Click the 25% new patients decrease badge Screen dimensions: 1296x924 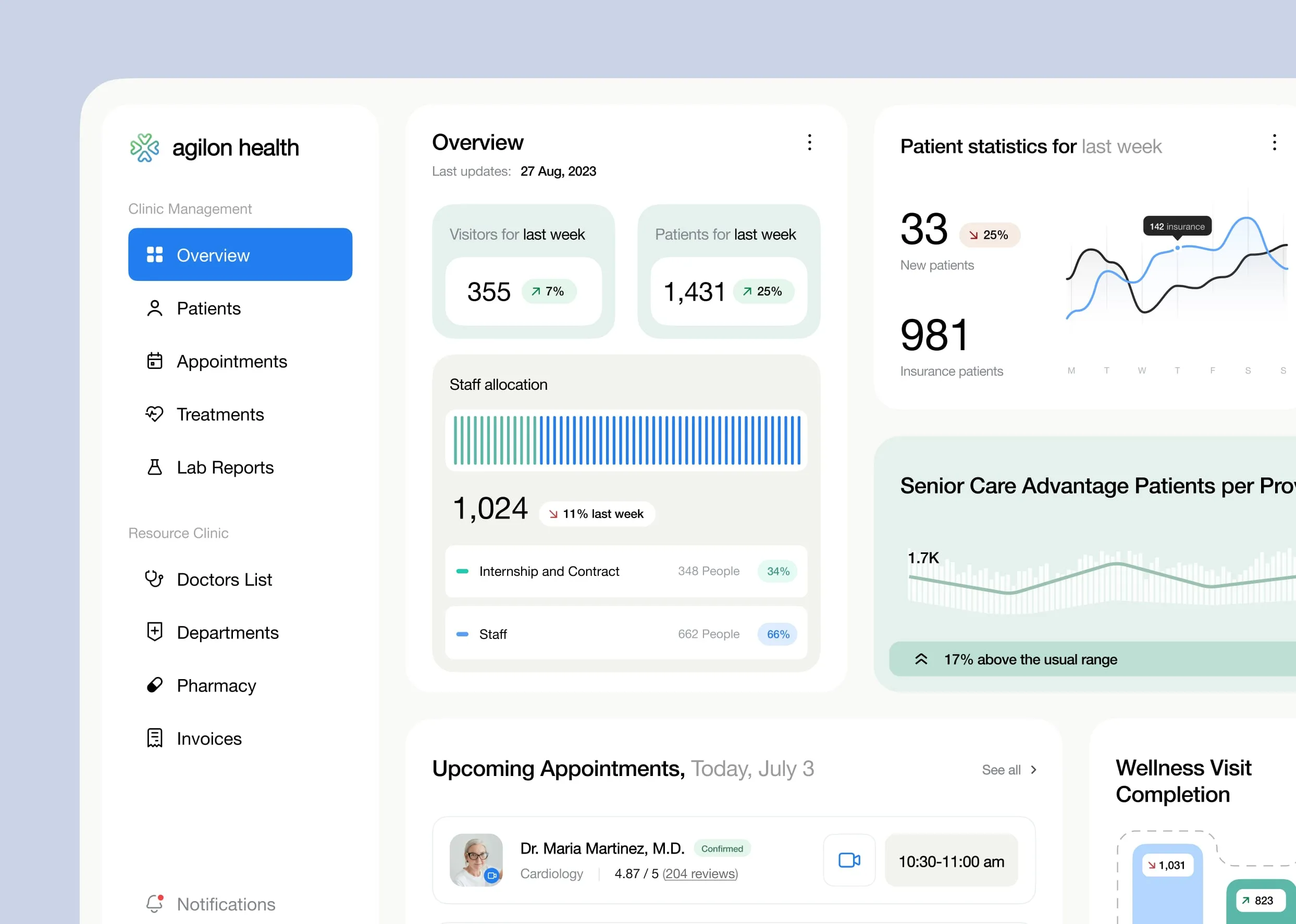(x=990, y=235)
